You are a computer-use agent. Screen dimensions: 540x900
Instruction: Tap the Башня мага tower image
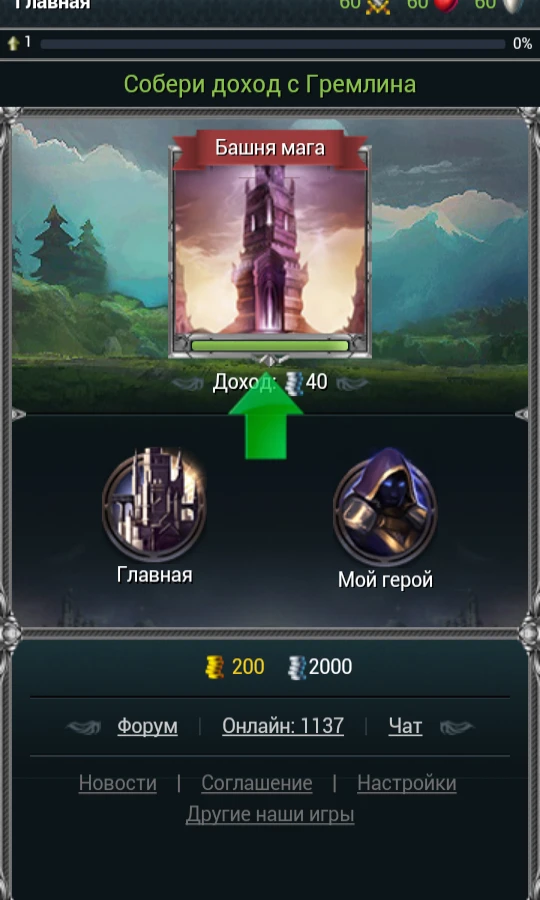[270, 249]
